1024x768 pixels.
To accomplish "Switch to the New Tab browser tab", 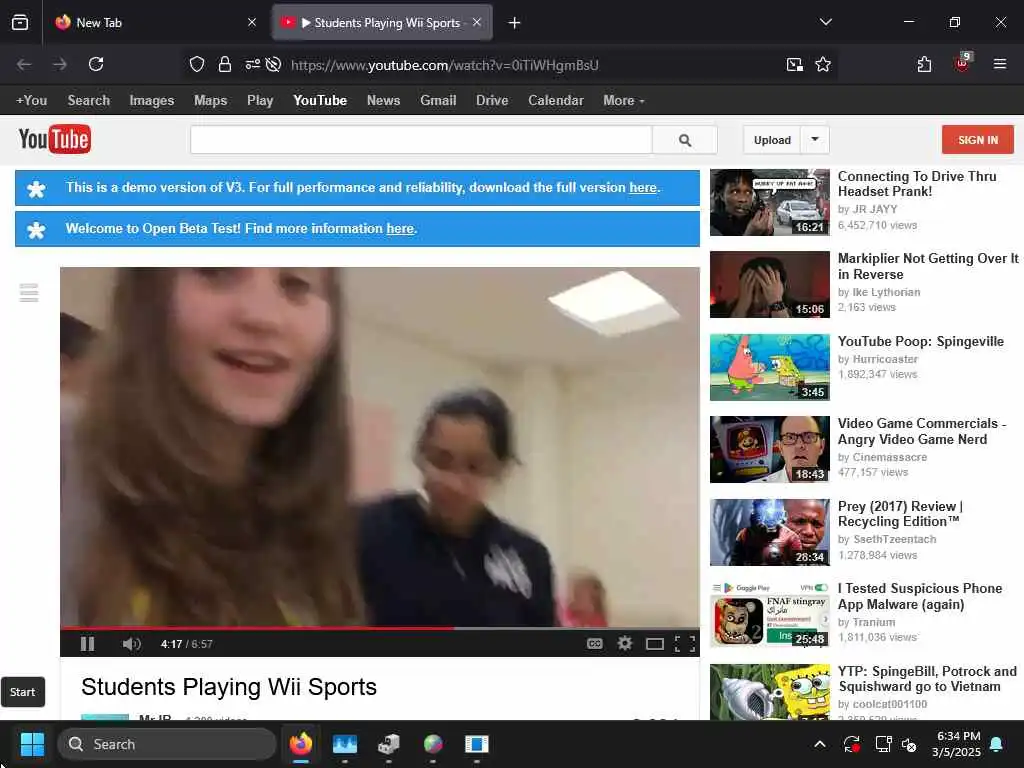I will pos(153,22).
